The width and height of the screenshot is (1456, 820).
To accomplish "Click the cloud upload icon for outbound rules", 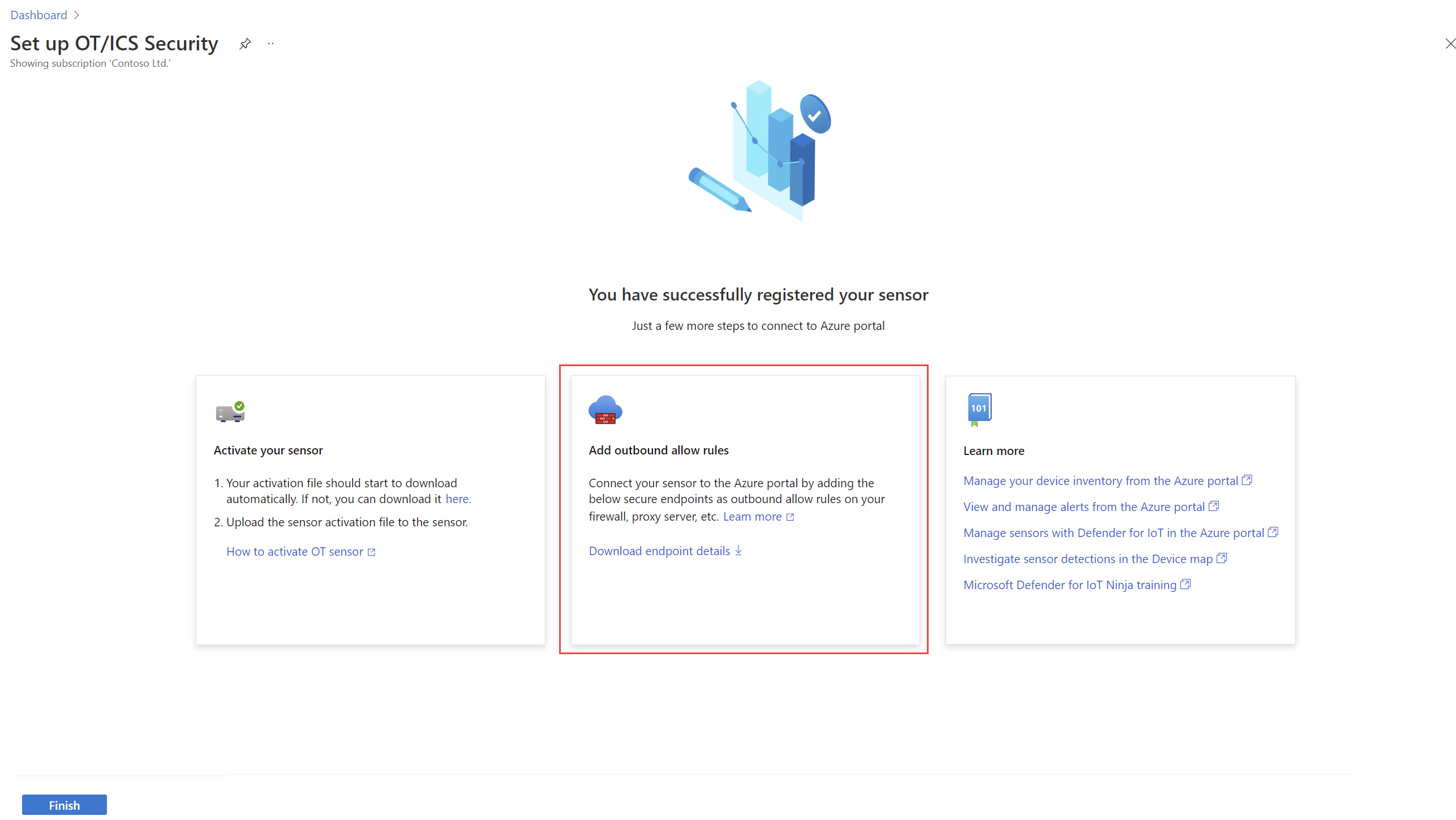I will tap(605, 412).
